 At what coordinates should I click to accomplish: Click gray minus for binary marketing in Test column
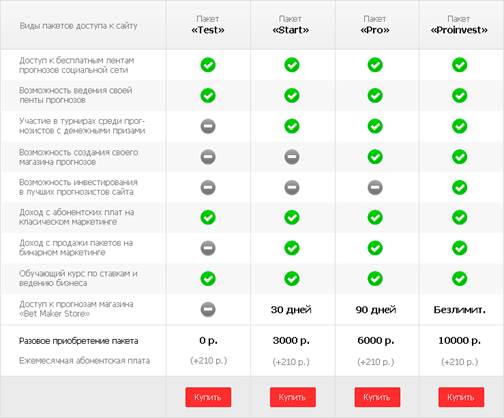[208, 248]
